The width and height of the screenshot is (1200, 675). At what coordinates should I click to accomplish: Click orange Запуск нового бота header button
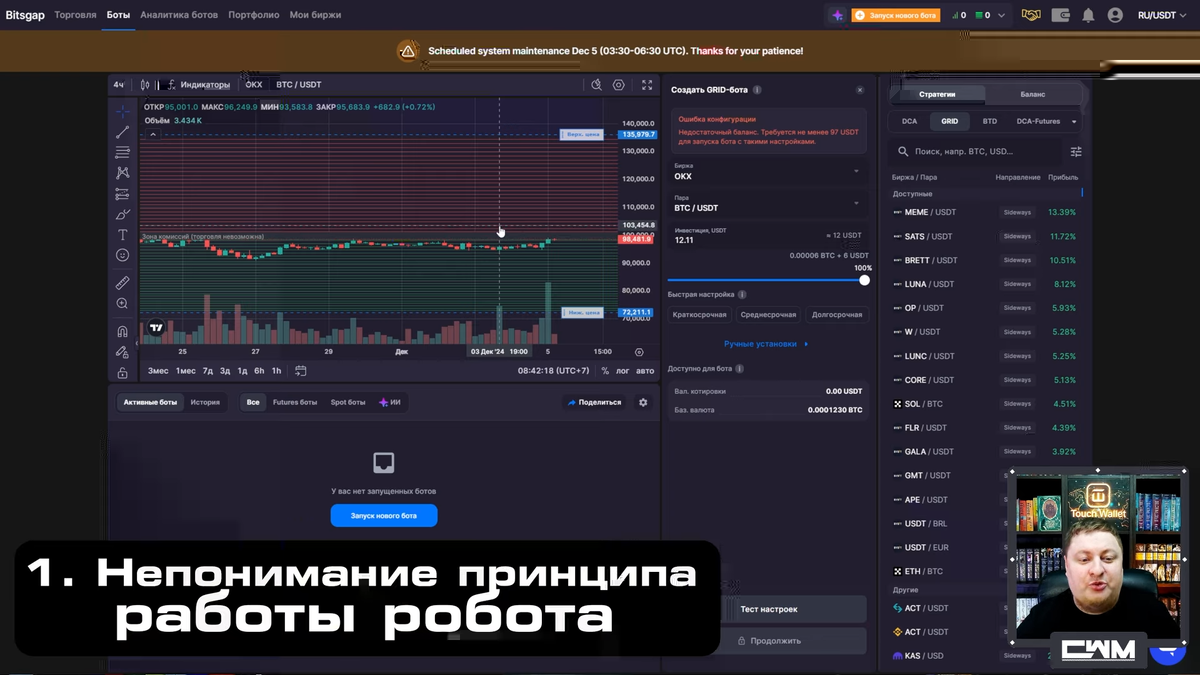896,15
